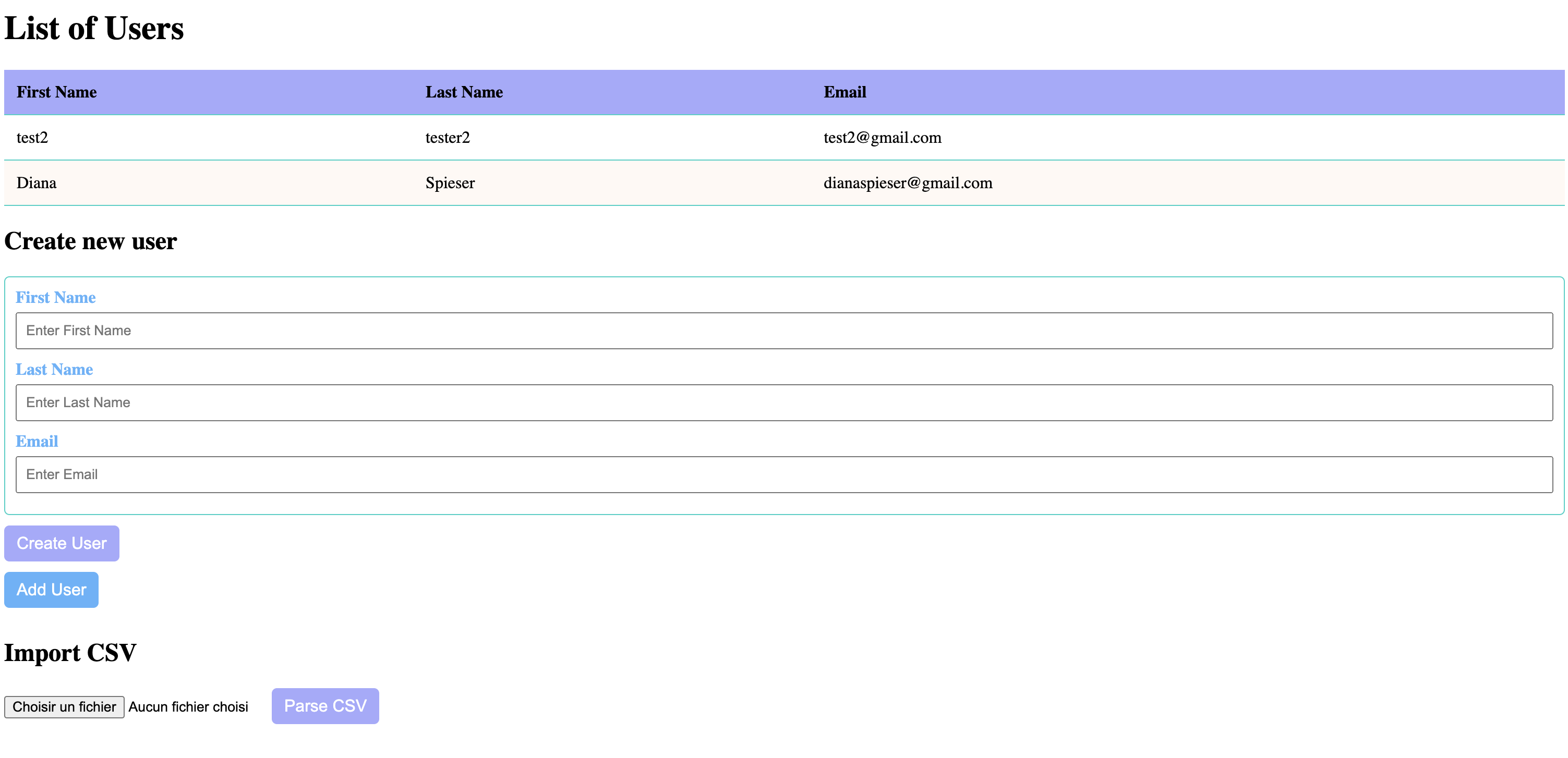The height and width of the screenshot is (758, 1568).
Task: Focus the Enter First Name input
Action: tap(784, 331)
